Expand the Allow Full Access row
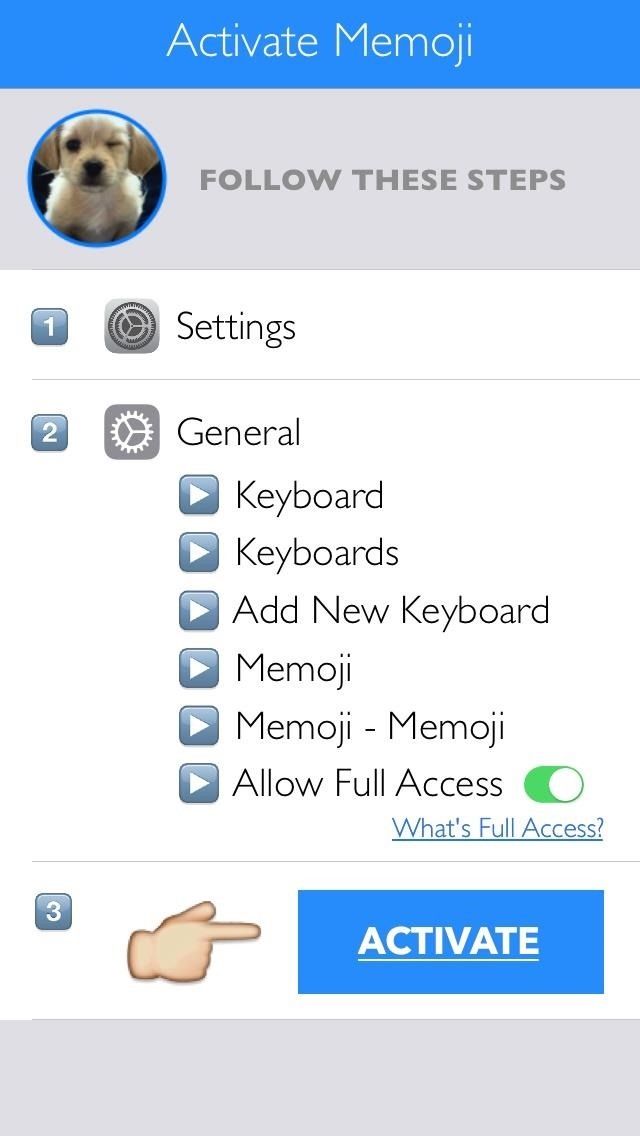The image size is (640, 1136). (199, 784)
